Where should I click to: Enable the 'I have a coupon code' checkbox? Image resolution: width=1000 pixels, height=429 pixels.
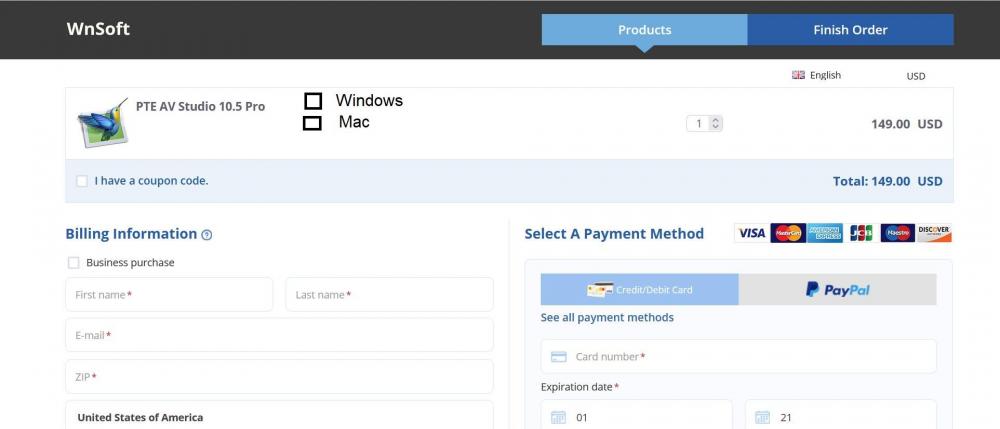point(82,181)
